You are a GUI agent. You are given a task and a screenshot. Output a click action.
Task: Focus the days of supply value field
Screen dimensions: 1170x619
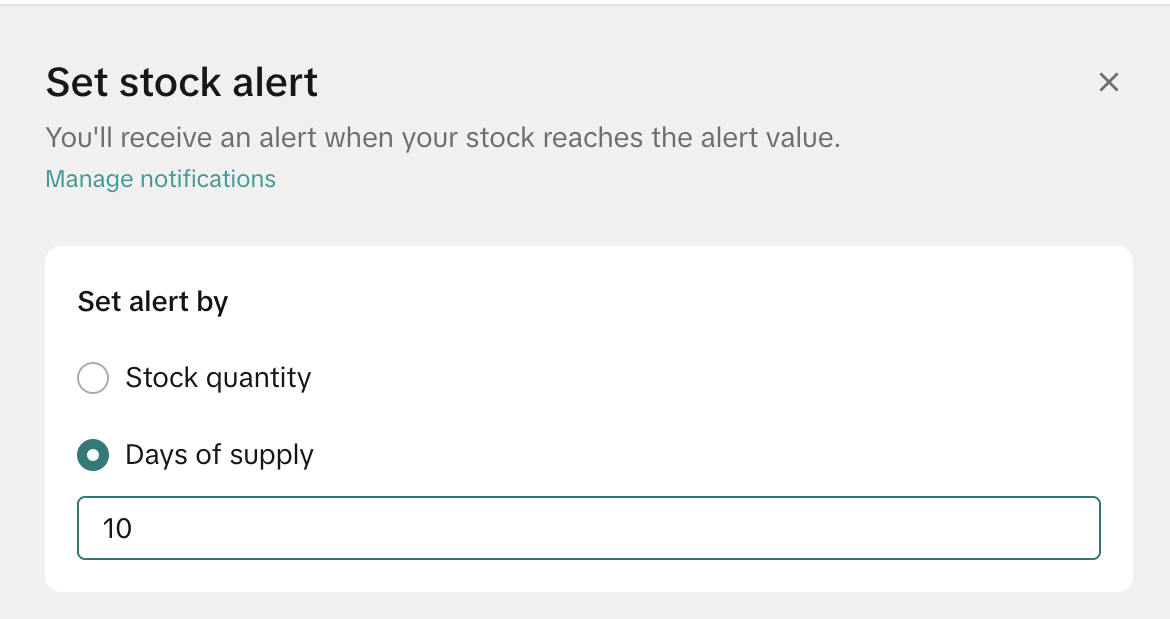(x=588, y=528)
